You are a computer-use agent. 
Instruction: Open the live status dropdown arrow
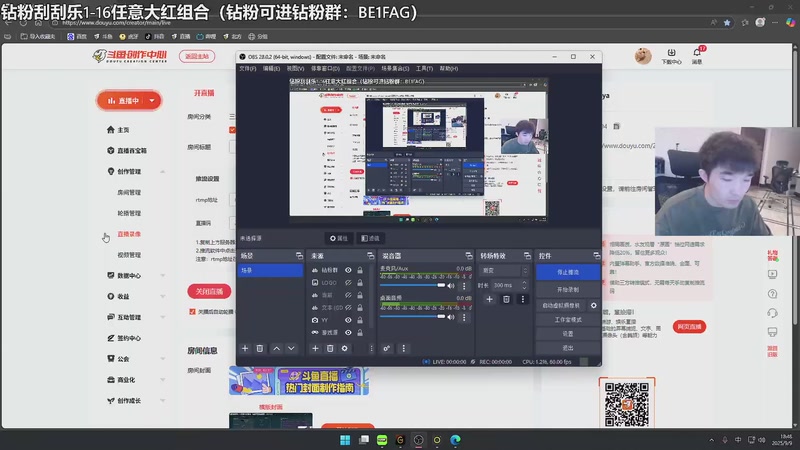point(152,101)
